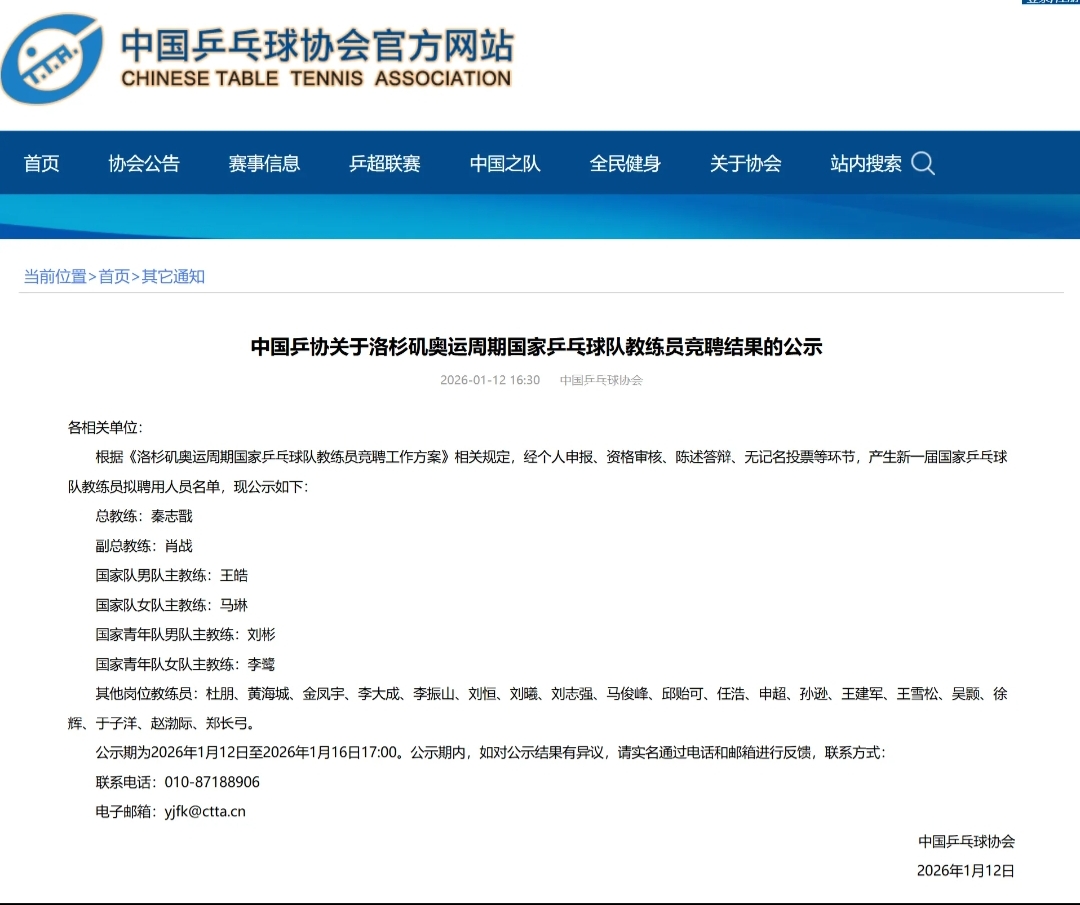Open the 乒超联赛 navigation menu item
The width and height of the screenshot is (1080, 905).
point(386,163)
